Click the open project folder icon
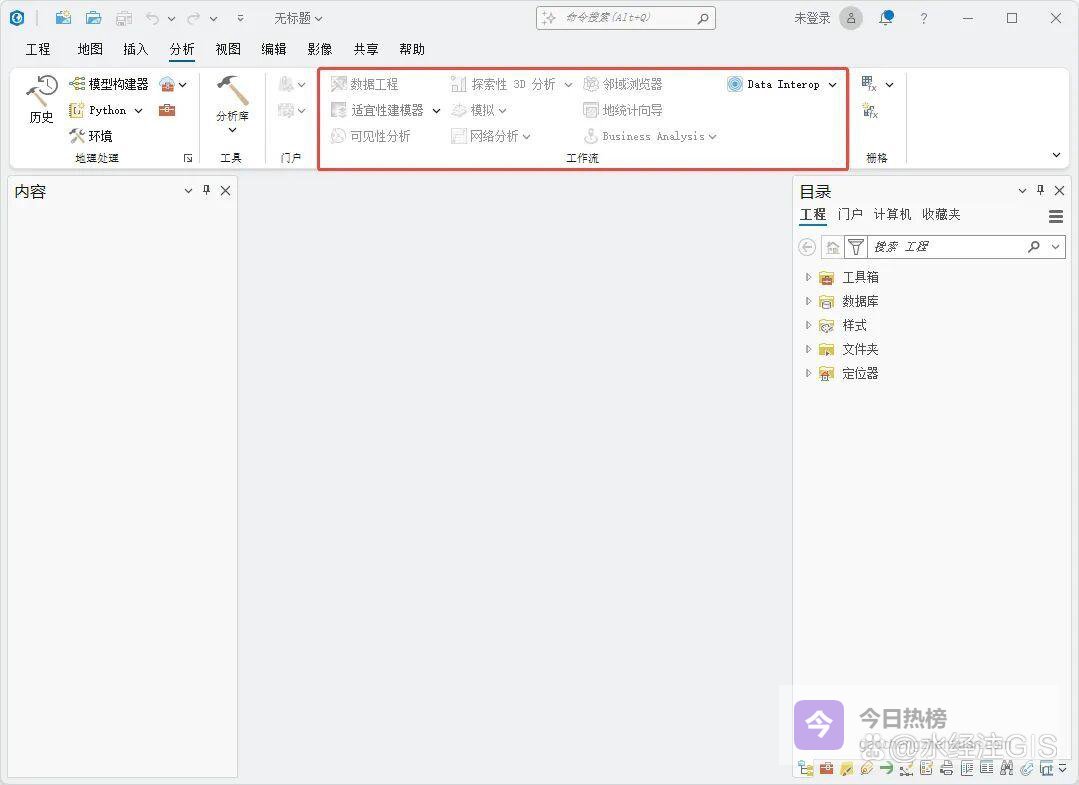This screenshot has width=1079, height=785. (x=93, y=18)
